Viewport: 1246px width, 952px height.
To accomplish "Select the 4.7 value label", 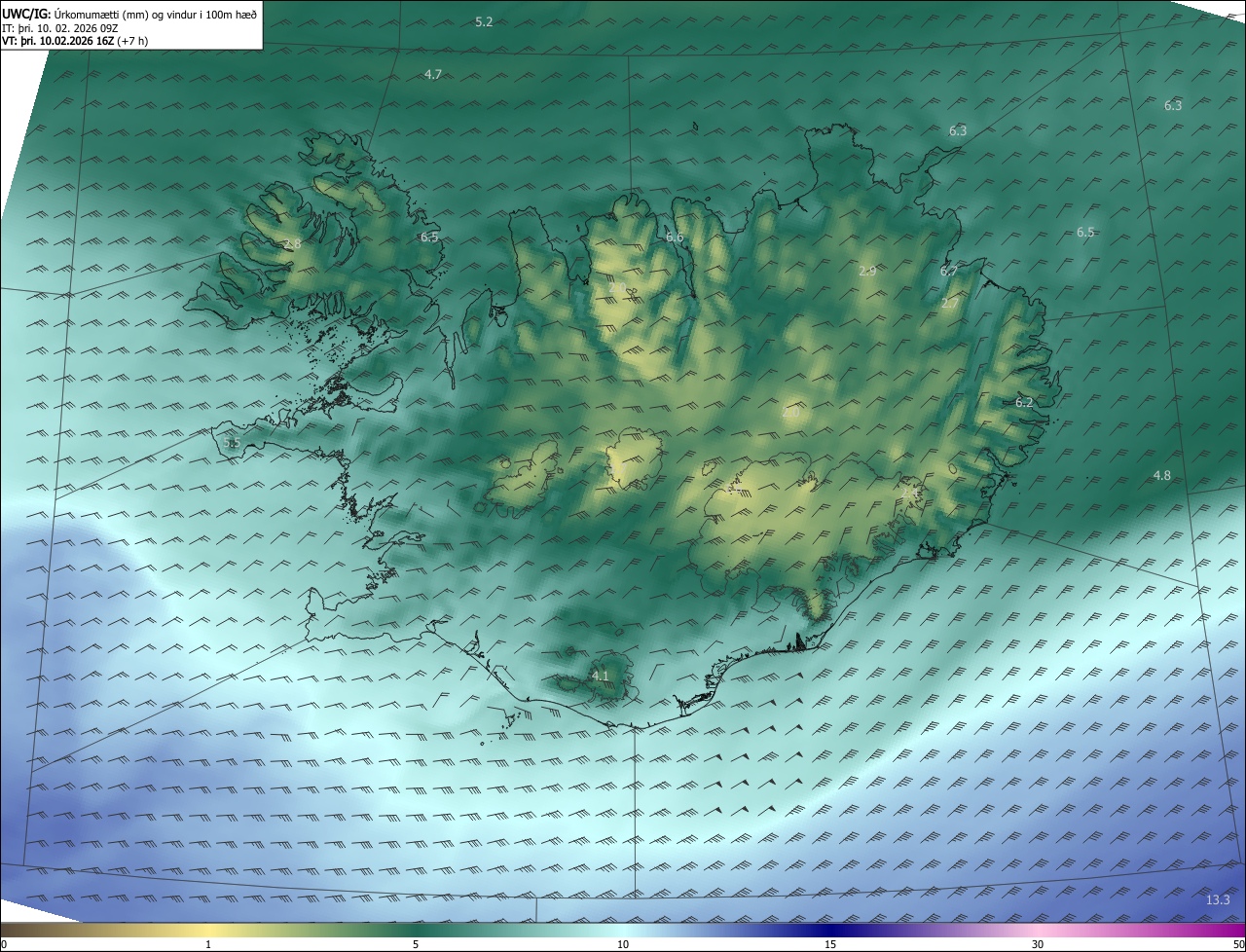I will click(x=433, y=74).
